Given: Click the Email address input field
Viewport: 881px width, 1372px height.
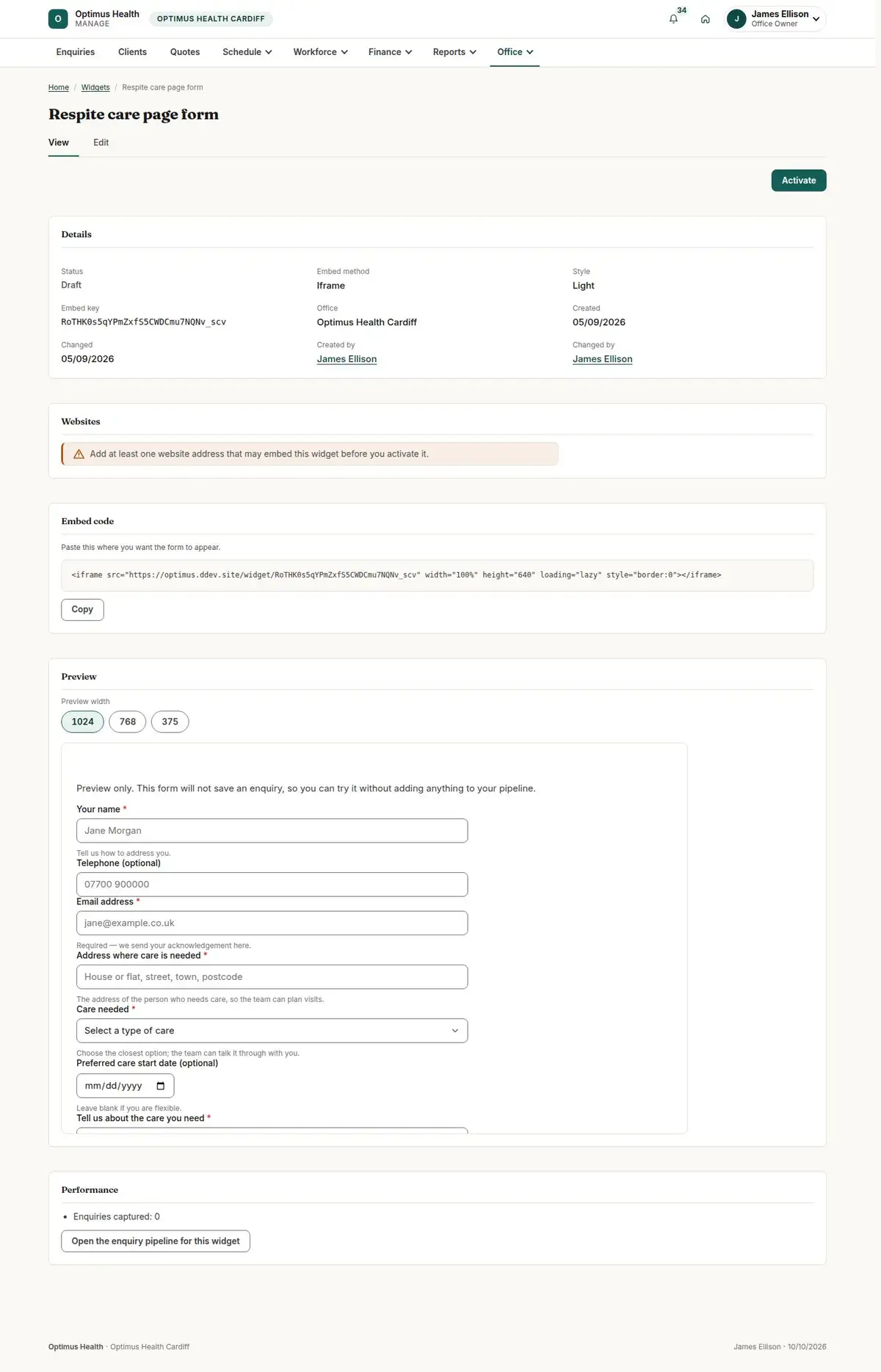Looking at the screenshot, I should point(272,923).
